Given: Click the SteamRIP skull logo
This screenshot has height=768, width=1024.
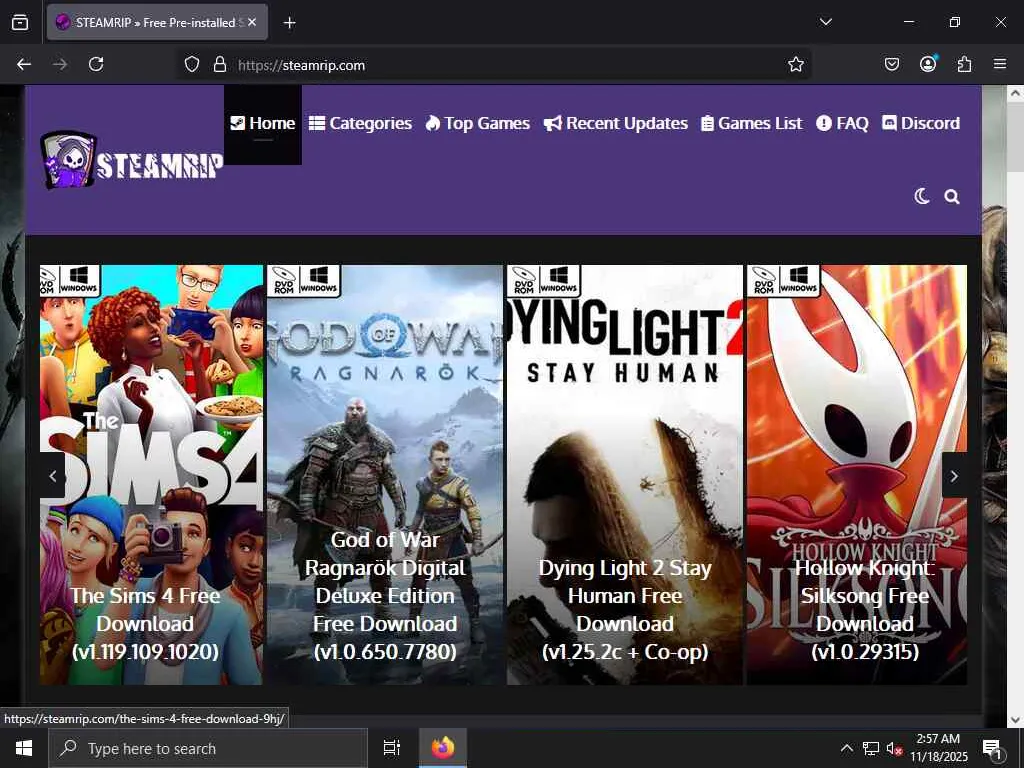Looking at the screenshot, I should click(131, 160).
